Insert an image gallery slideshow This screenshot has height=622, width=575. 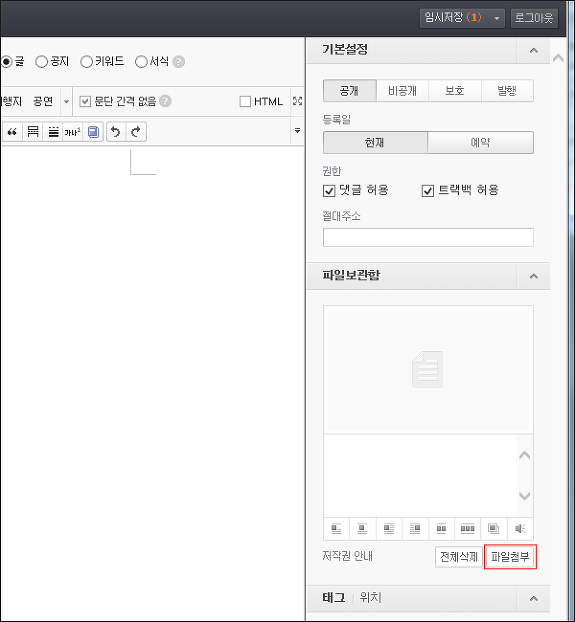click(x=494, y=529)
